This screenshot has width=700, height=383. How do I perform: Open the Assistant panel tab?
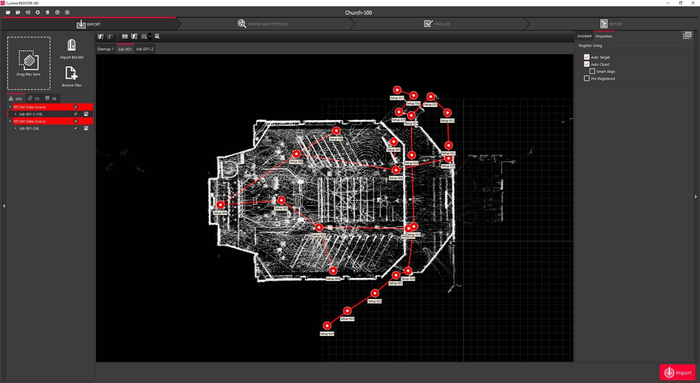tap(584, 36)
